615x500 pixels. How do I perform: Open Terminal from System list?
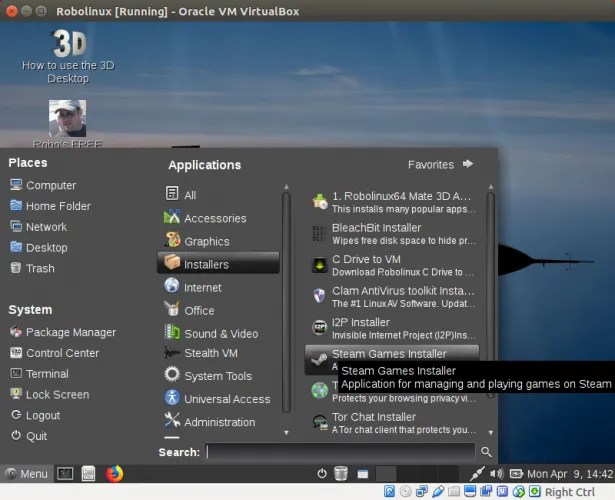click(39, 374)
